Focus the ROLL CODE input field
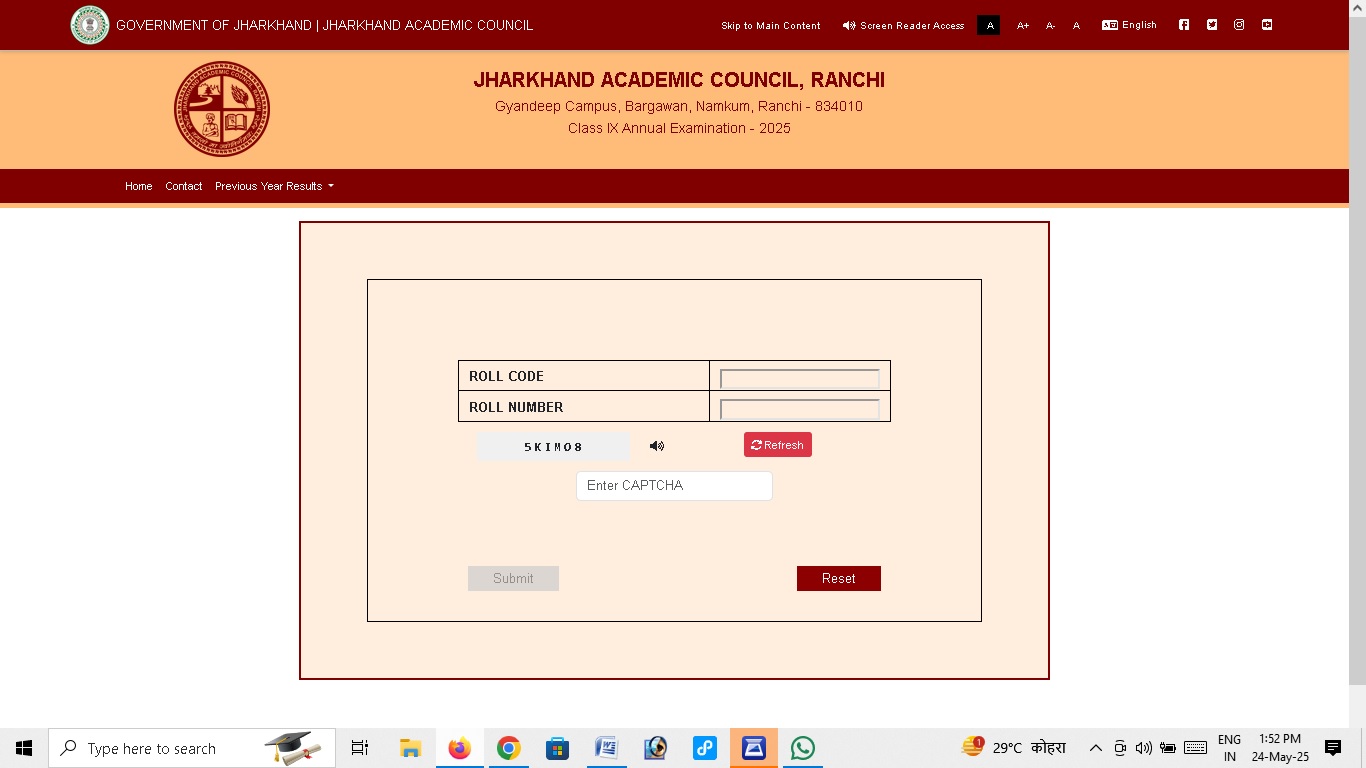 pyautogui.click(x=800, y=378)
